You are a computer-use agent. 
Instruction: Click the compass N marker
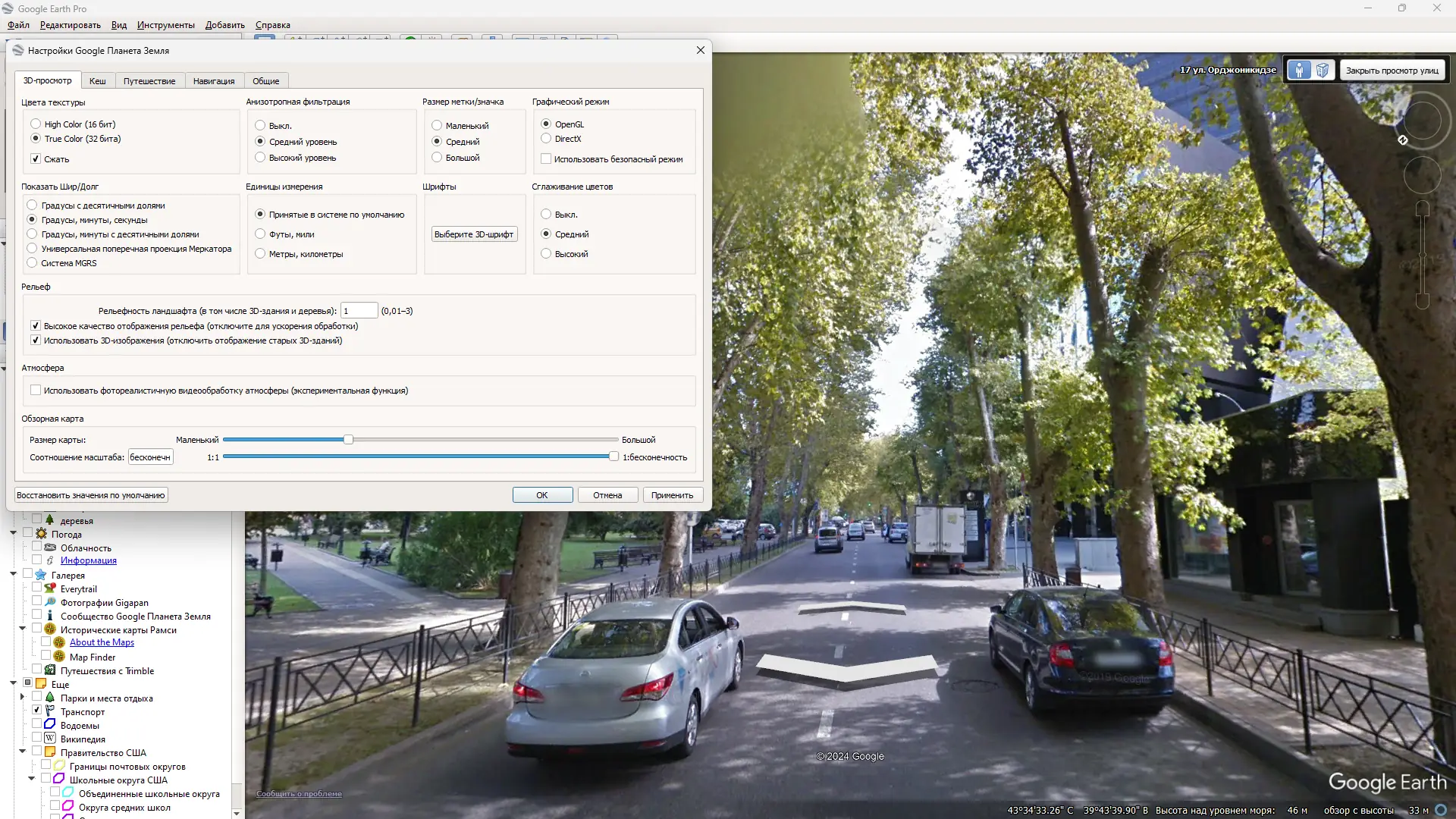[x=1403, y=140]
